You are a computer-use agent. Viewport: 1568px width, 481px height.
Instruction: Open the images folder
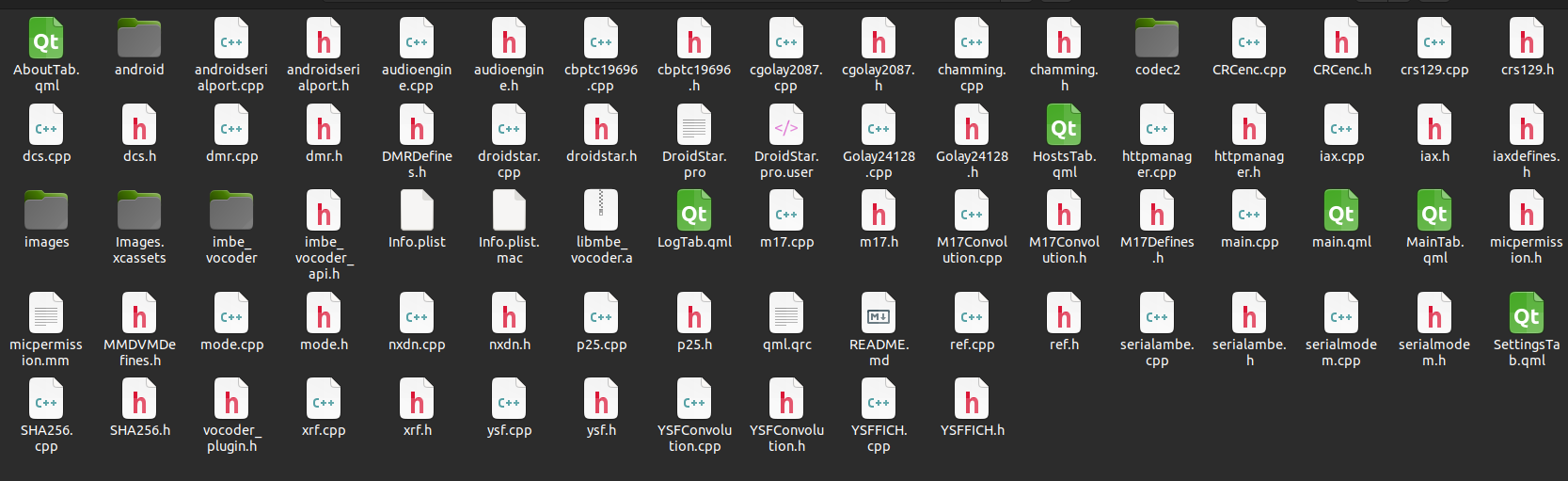point(46,213)
